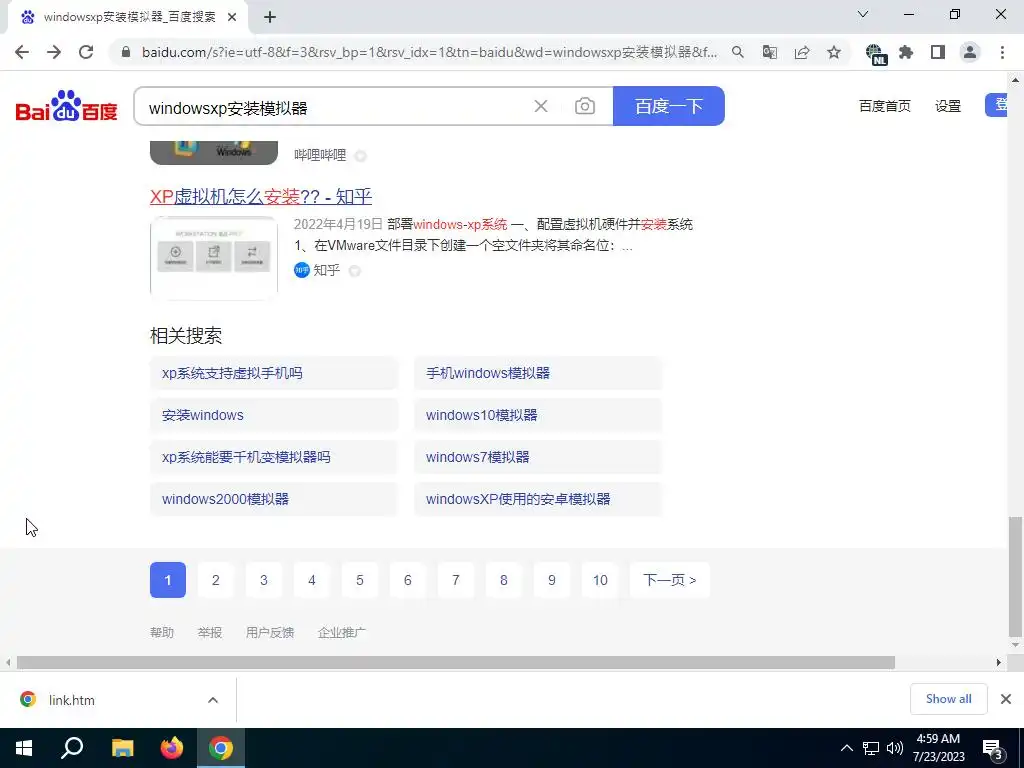The width and height of the screenshot is (1024, 768).
Task: Search related: windows10模拟器
Action: click(x=538, y=415)
